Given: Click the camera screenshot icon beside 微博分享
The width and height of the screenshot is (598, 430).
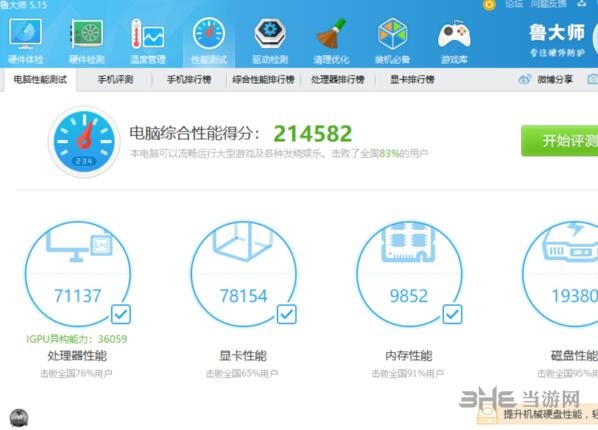Looking at the screenshot, I should tap(593, 79).
